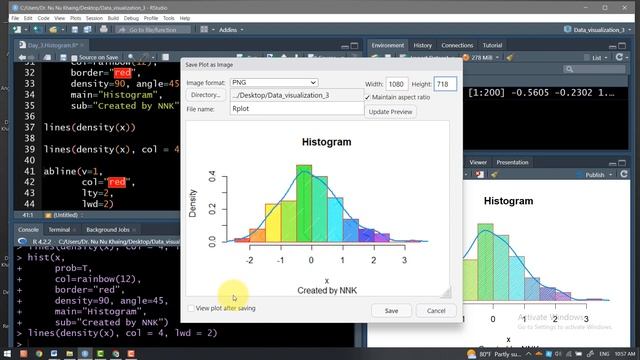This screenshot has height=360, width=640.
Task: Open the Tools menu
Action: (169, 18)
